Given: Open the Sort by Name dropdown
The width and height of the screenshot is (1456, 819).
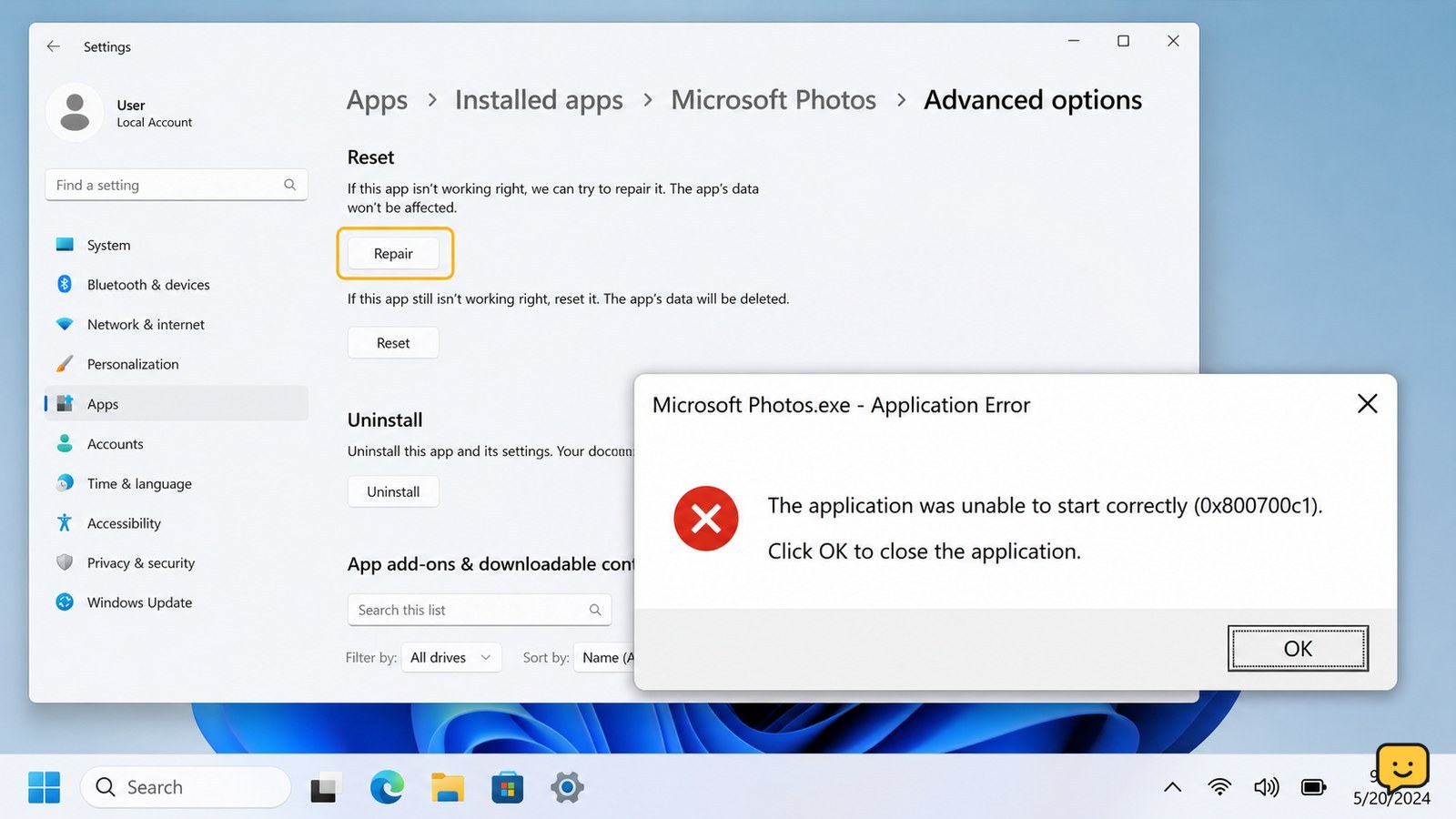Looking at the screenshot, I should (606, 657).
